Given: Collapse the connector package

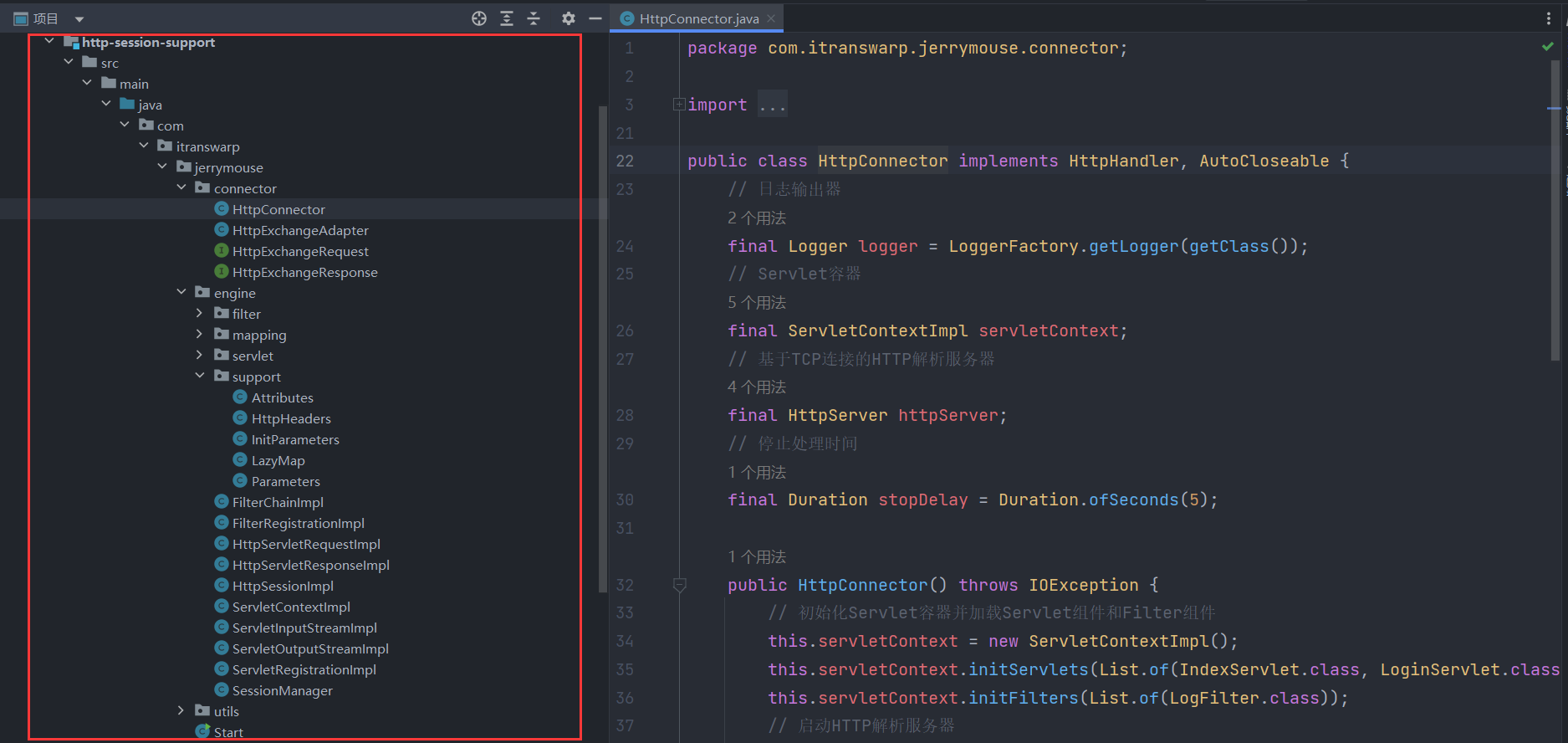Looking at the screenshot, I should pyautogui.click(x=181, y=187).
